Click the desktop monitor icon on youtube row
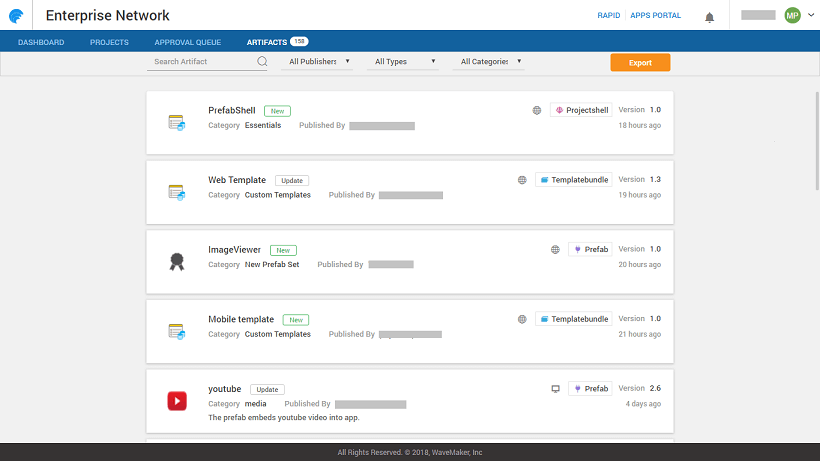Viewport: 820px width, 461px height. click(555, 388)
